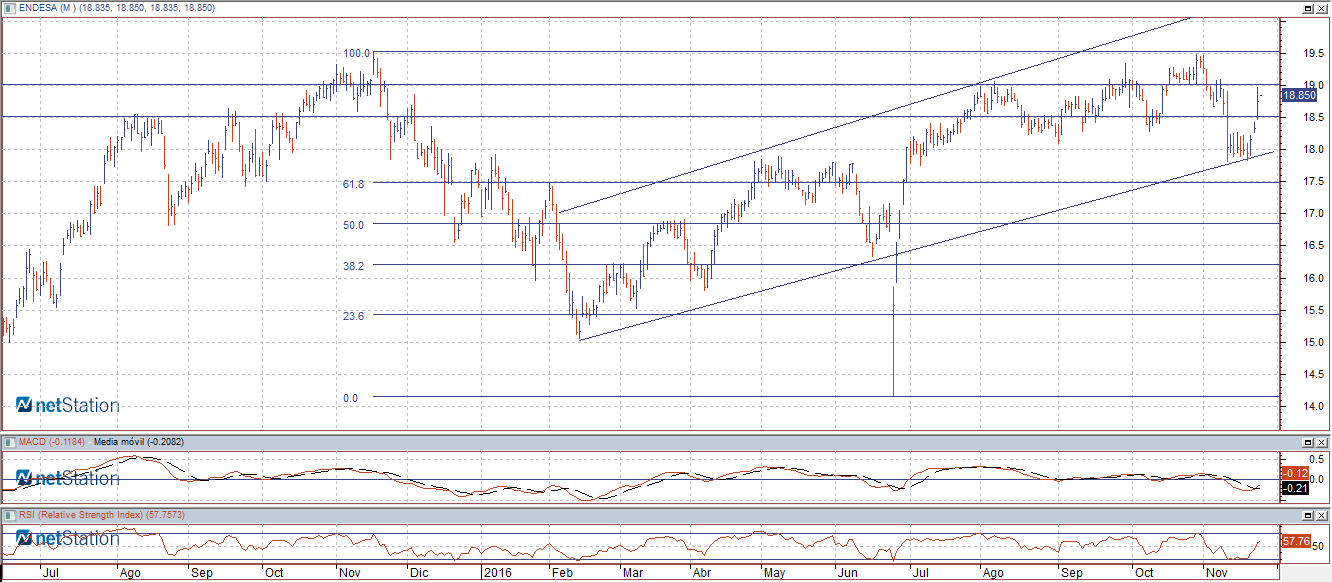Click the 2016 label on the time axis

click(496, 574)
